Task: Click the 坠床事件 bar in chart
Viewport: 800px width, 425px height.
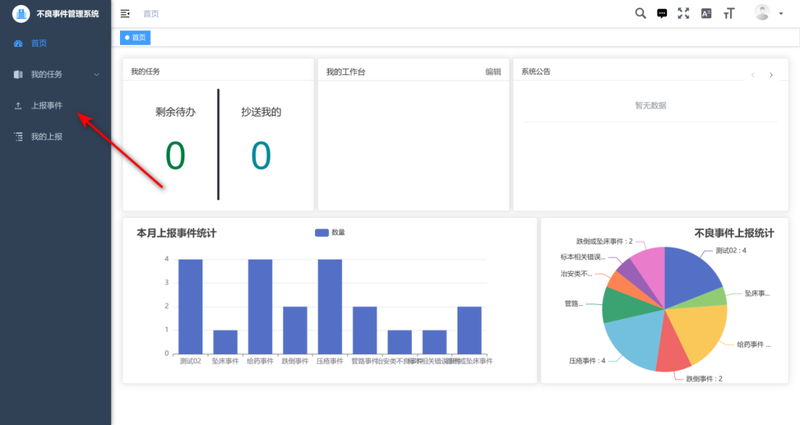Action: tap(225, 342)
